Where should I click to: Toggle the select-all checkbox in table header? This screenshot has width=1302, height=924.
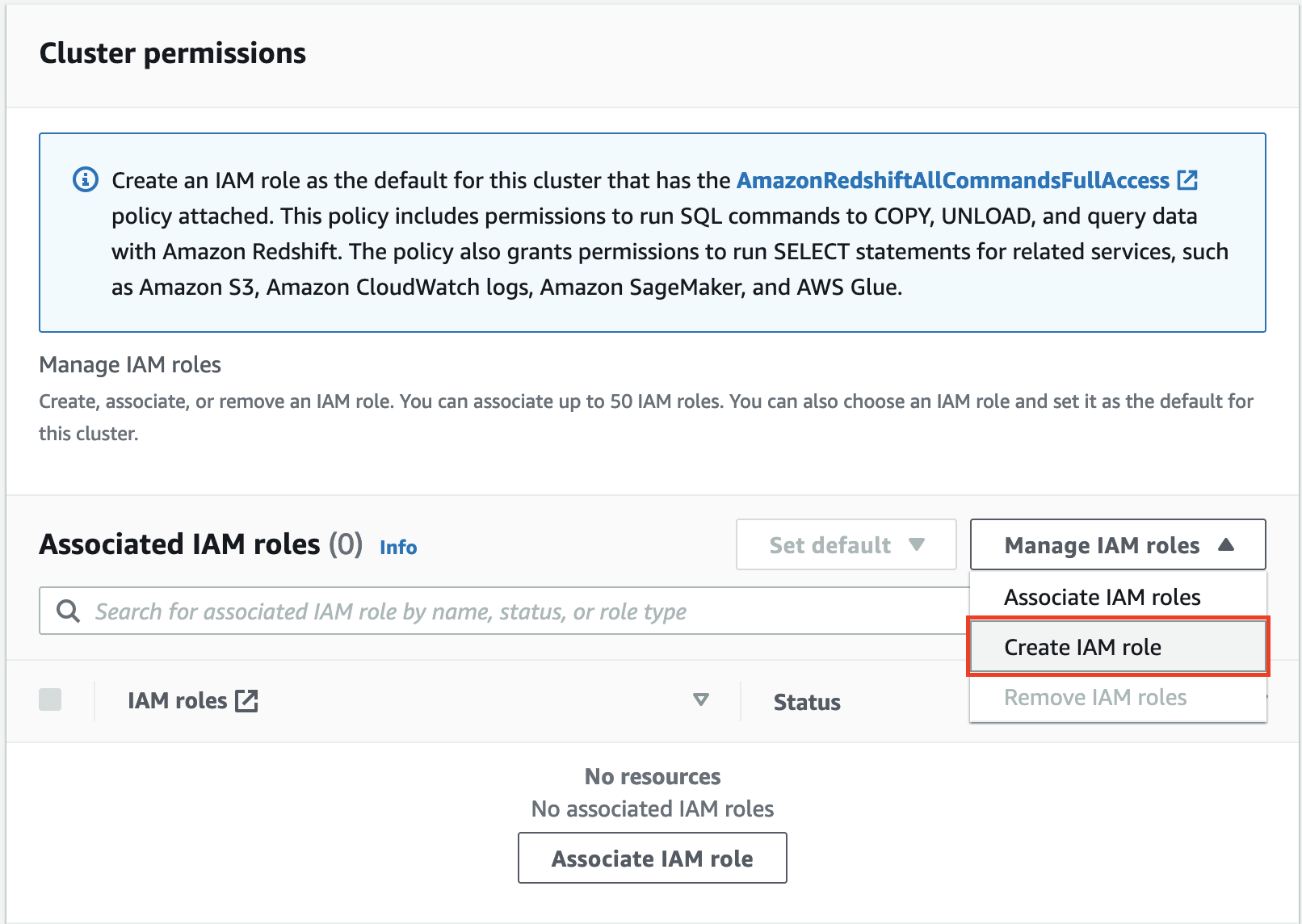coord(50,699)
